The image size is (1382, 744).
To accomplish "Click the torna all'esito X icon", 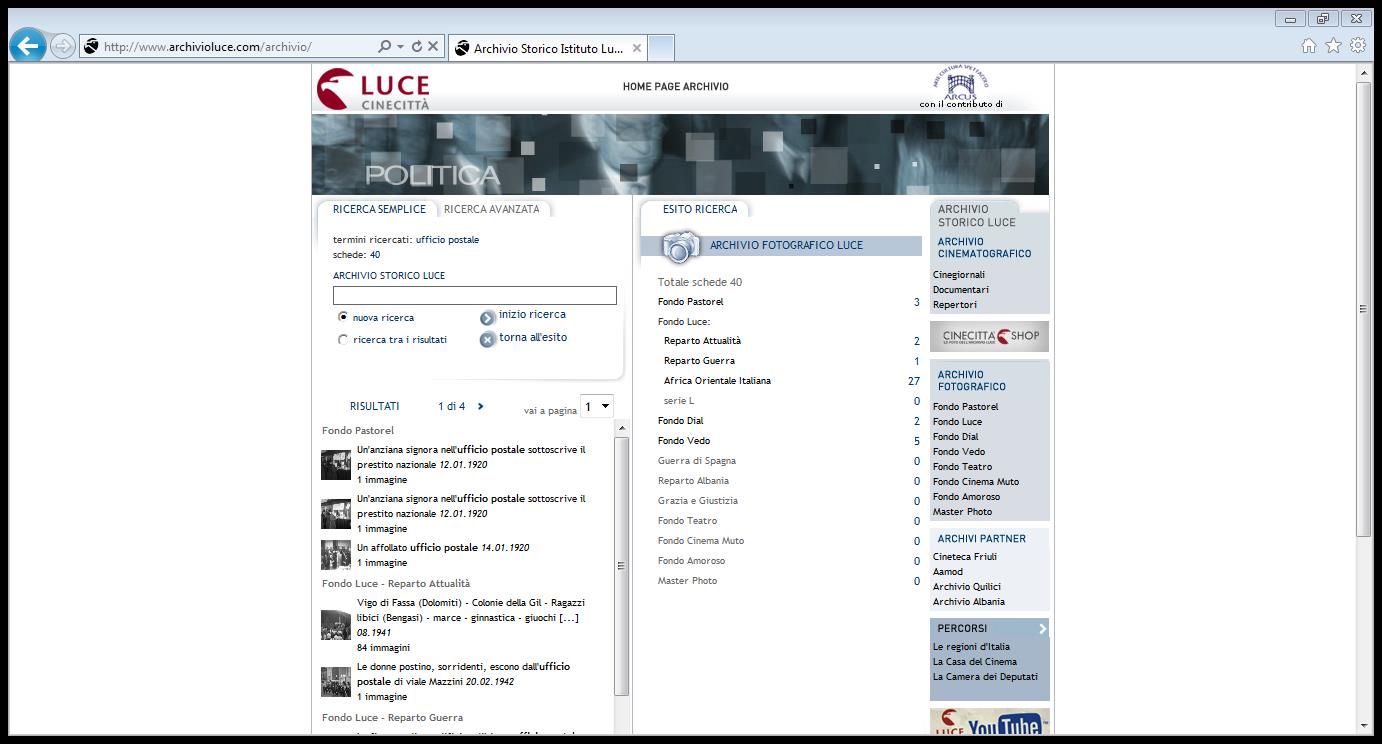I will click(x=487, y=340).
